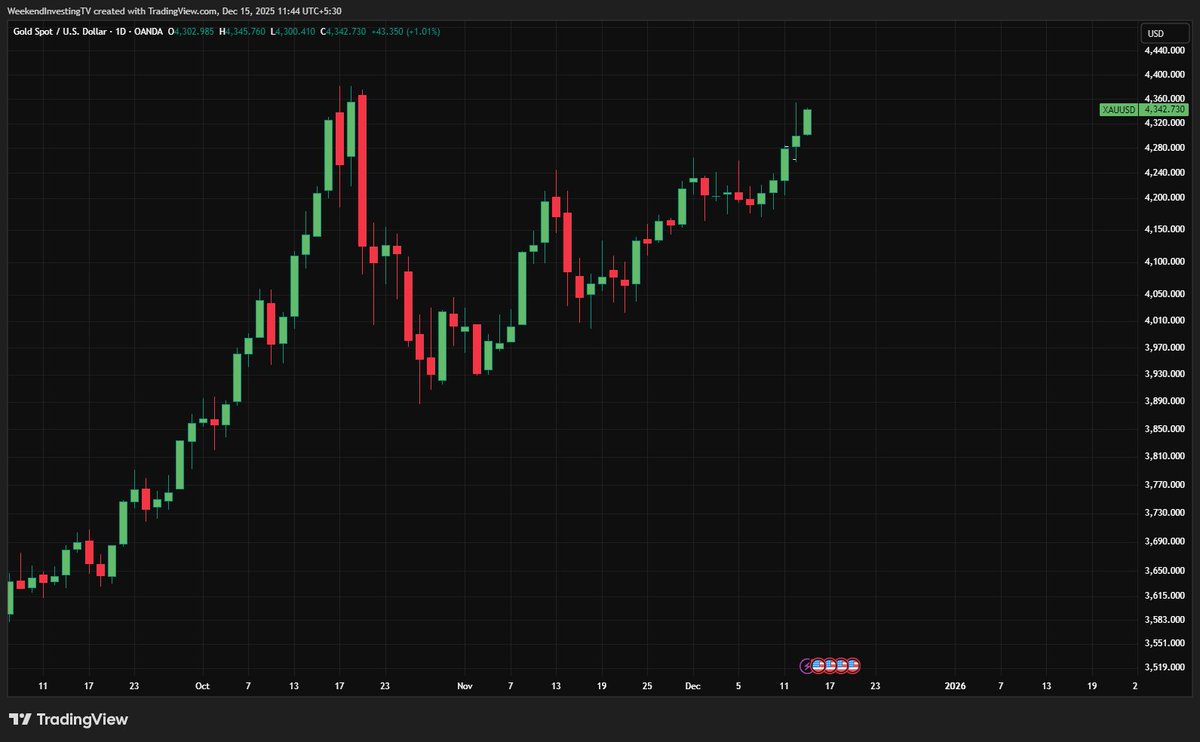Click the Dec label on time axis
The width and height of the screenshot is (1200, 742).
[x=693, y=687]
